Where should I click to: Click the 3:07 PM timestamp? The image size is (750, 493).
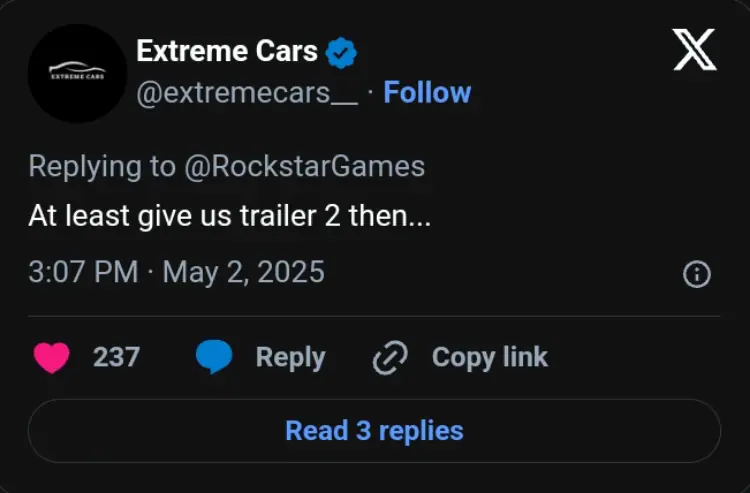[83, 272]
